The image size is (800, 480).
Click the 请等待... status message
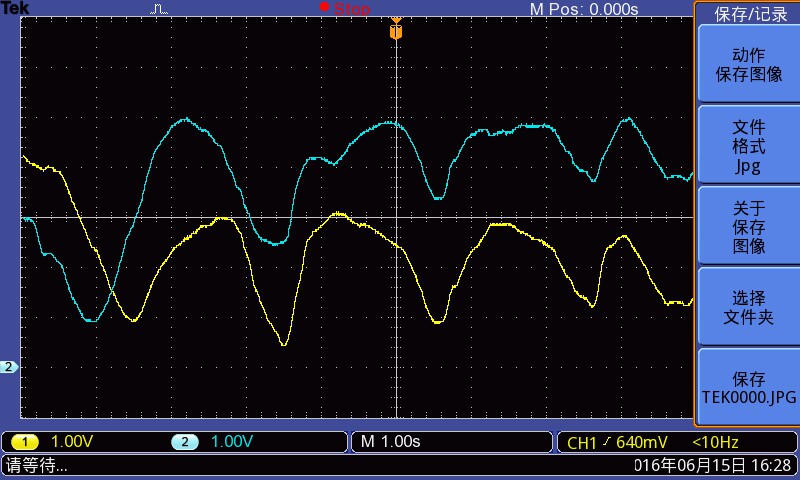click(x=36, y=465)
